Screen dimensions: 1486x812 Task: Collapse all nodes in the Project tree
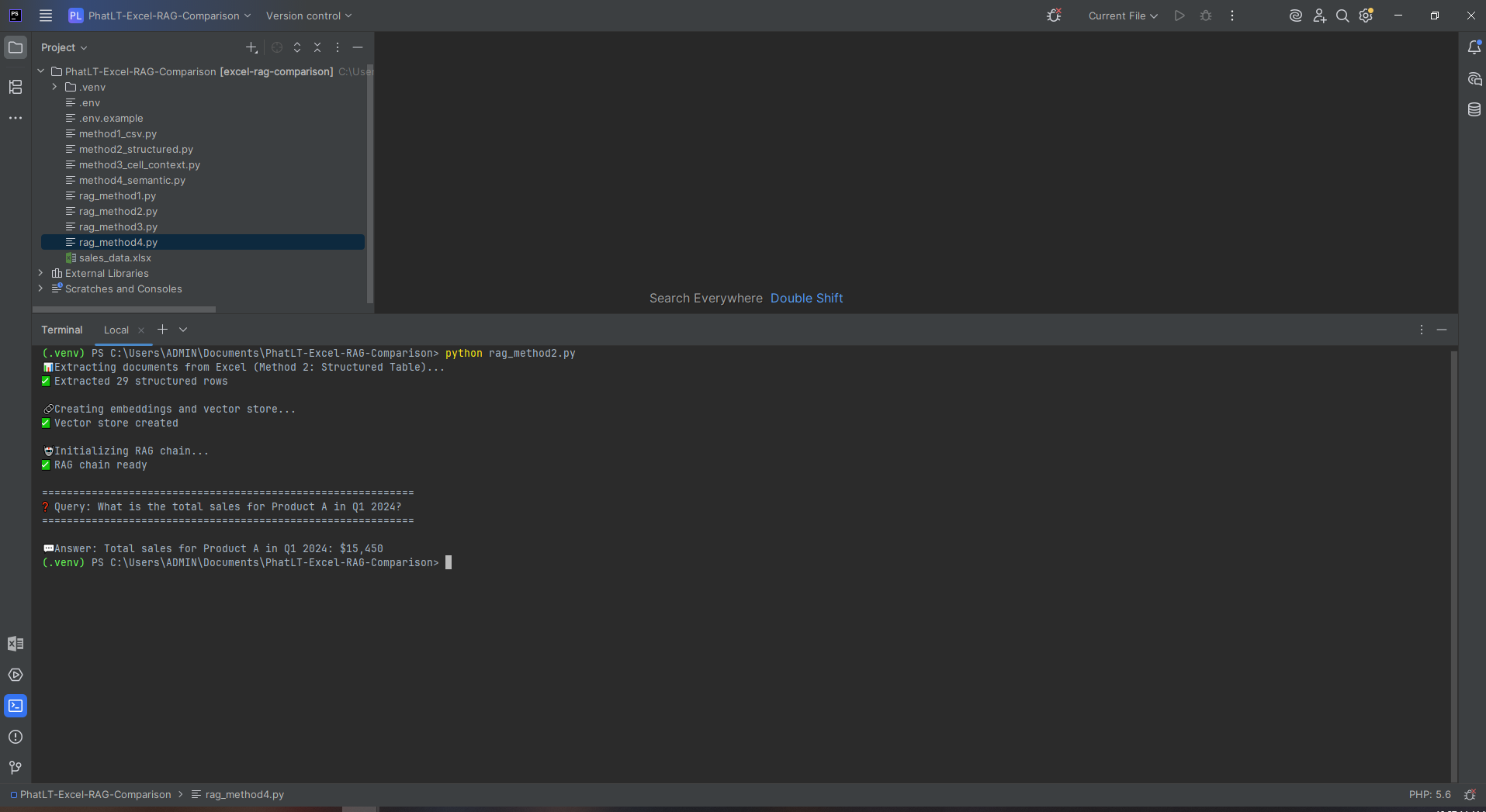coord(317,47)
